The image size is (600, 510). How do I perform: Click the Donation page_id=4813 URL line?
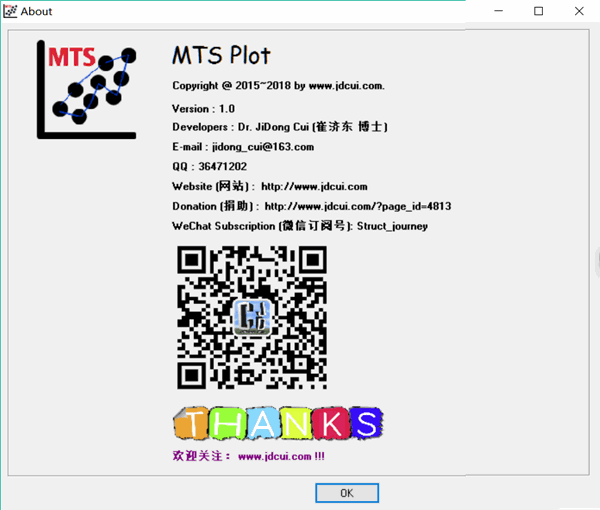pyautogui.click(x=311, y=206)
